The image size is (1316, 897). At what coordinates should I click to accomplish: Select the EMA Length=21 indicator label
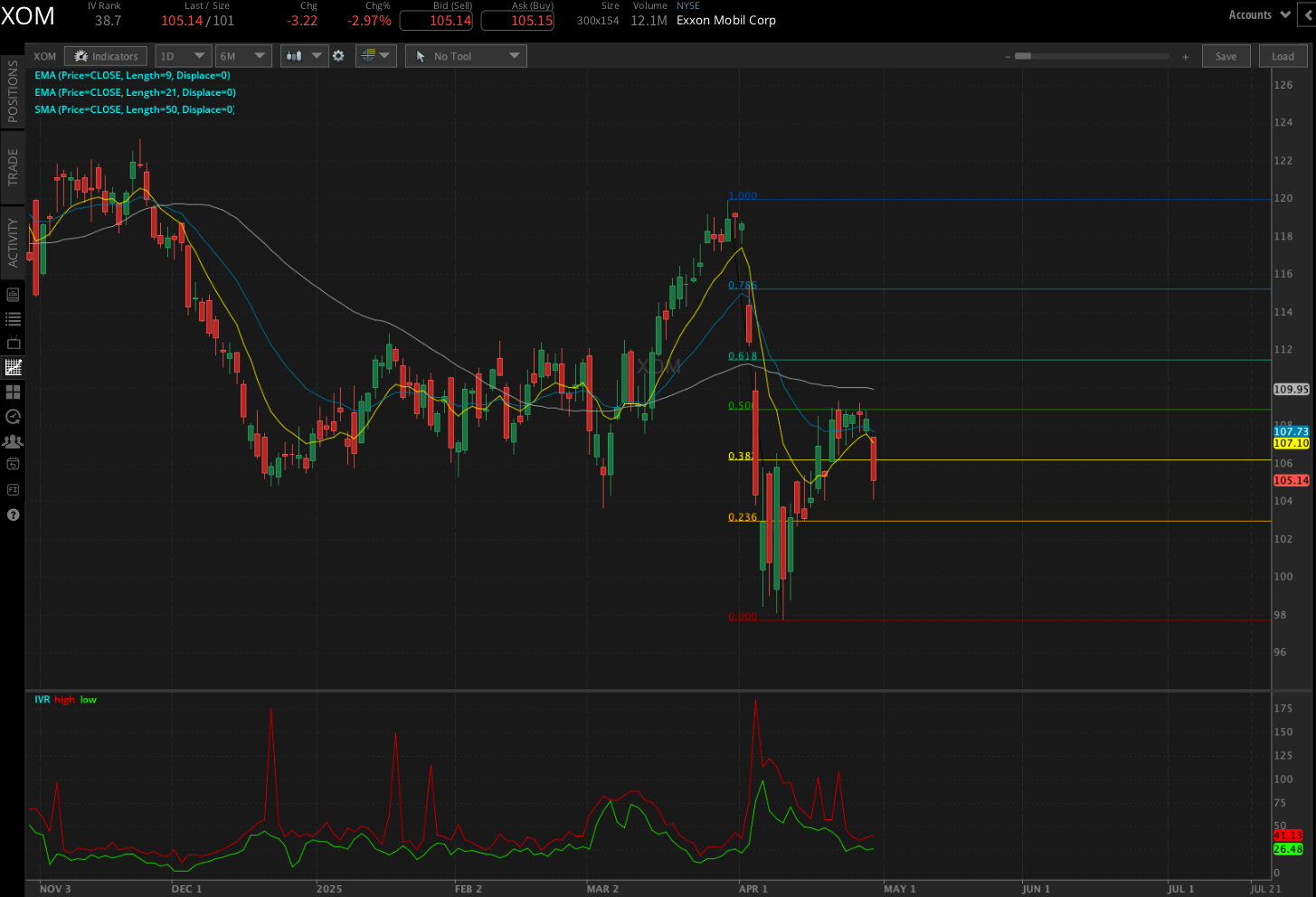tap(135, 92)
